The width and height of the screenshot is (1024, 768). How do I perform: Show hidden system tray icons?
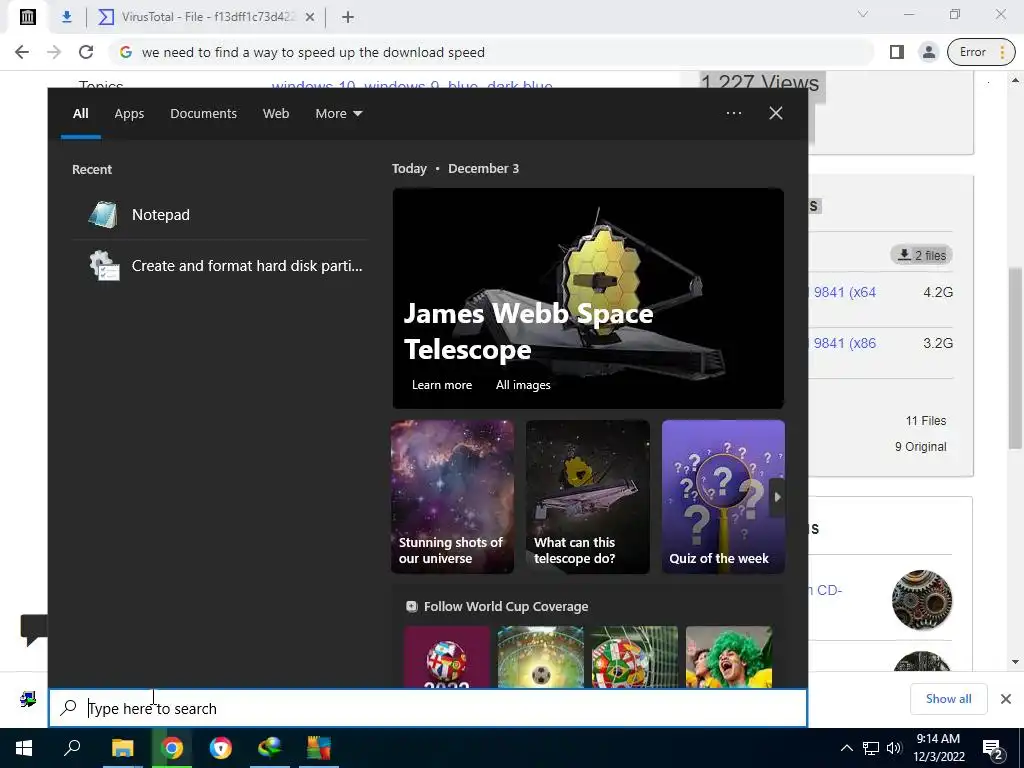pyautogui.click(x=846, y=748)
